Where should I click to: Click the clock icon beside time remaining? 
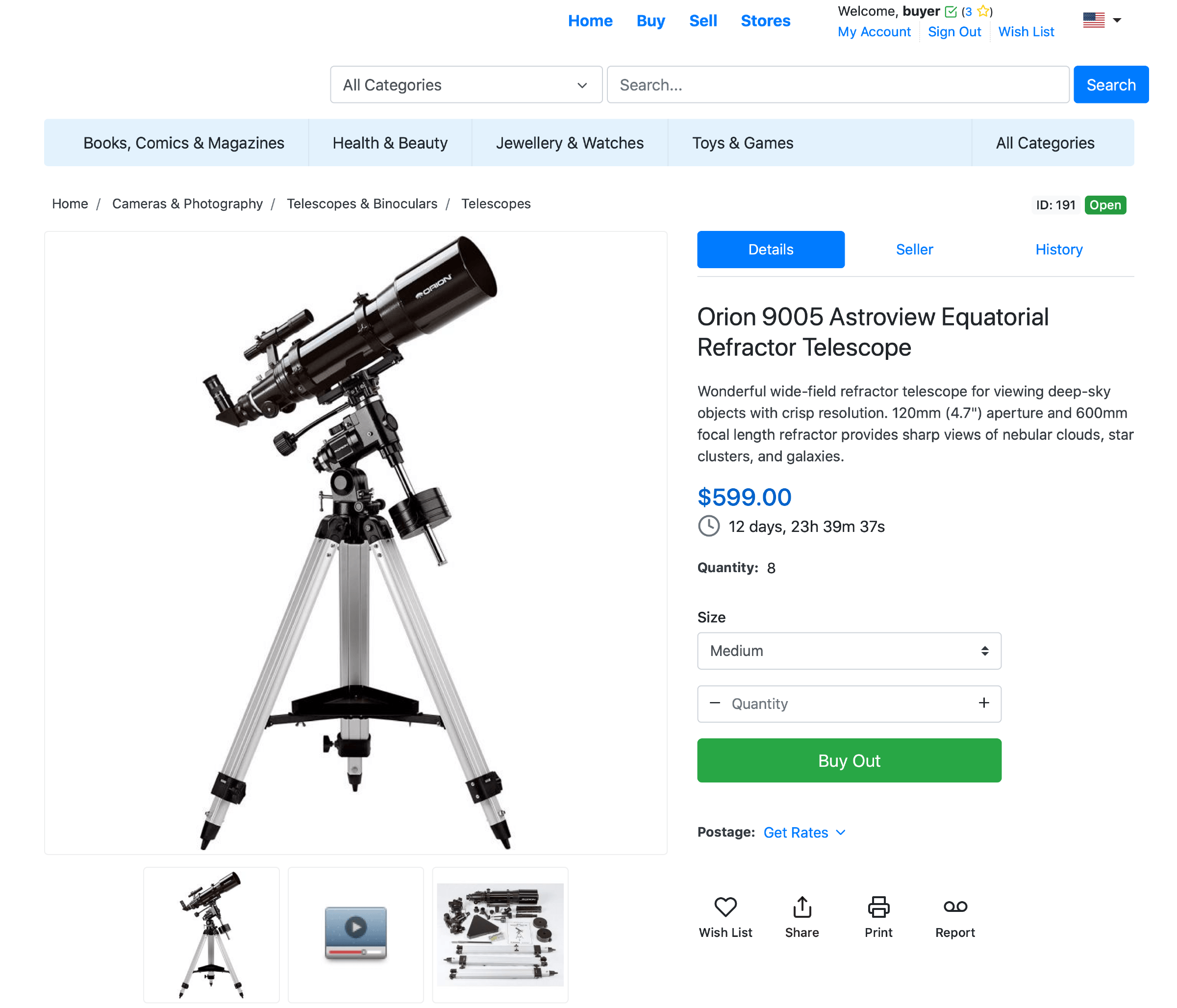tap(708, 526)
